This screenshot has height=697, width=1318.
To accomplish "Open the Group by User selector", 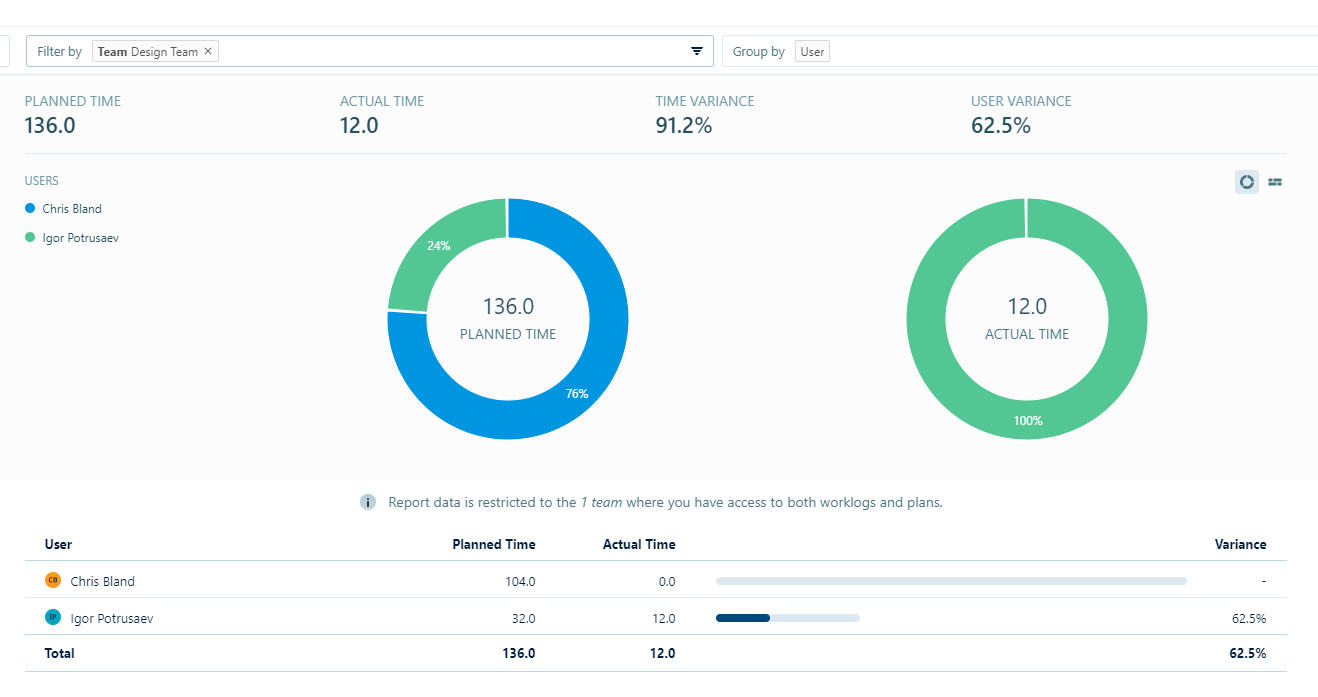I will 812,51.
